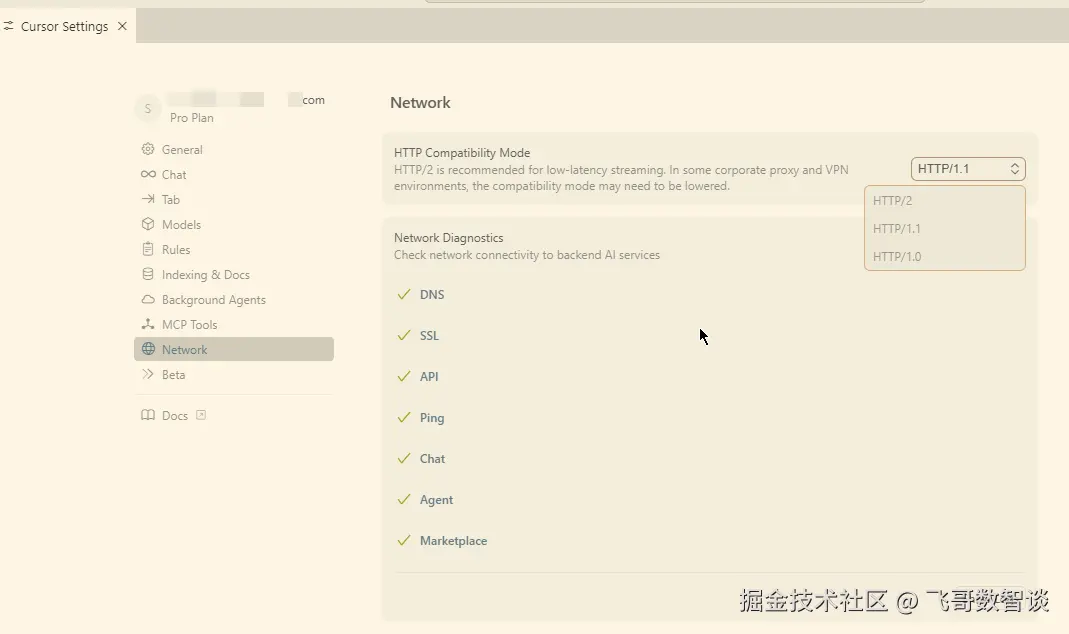Image resolution: width=1069 pixels, height=634 pixels.
Task: Select HTTP/1.0 from the dropdown list
Action: point(944,256)
